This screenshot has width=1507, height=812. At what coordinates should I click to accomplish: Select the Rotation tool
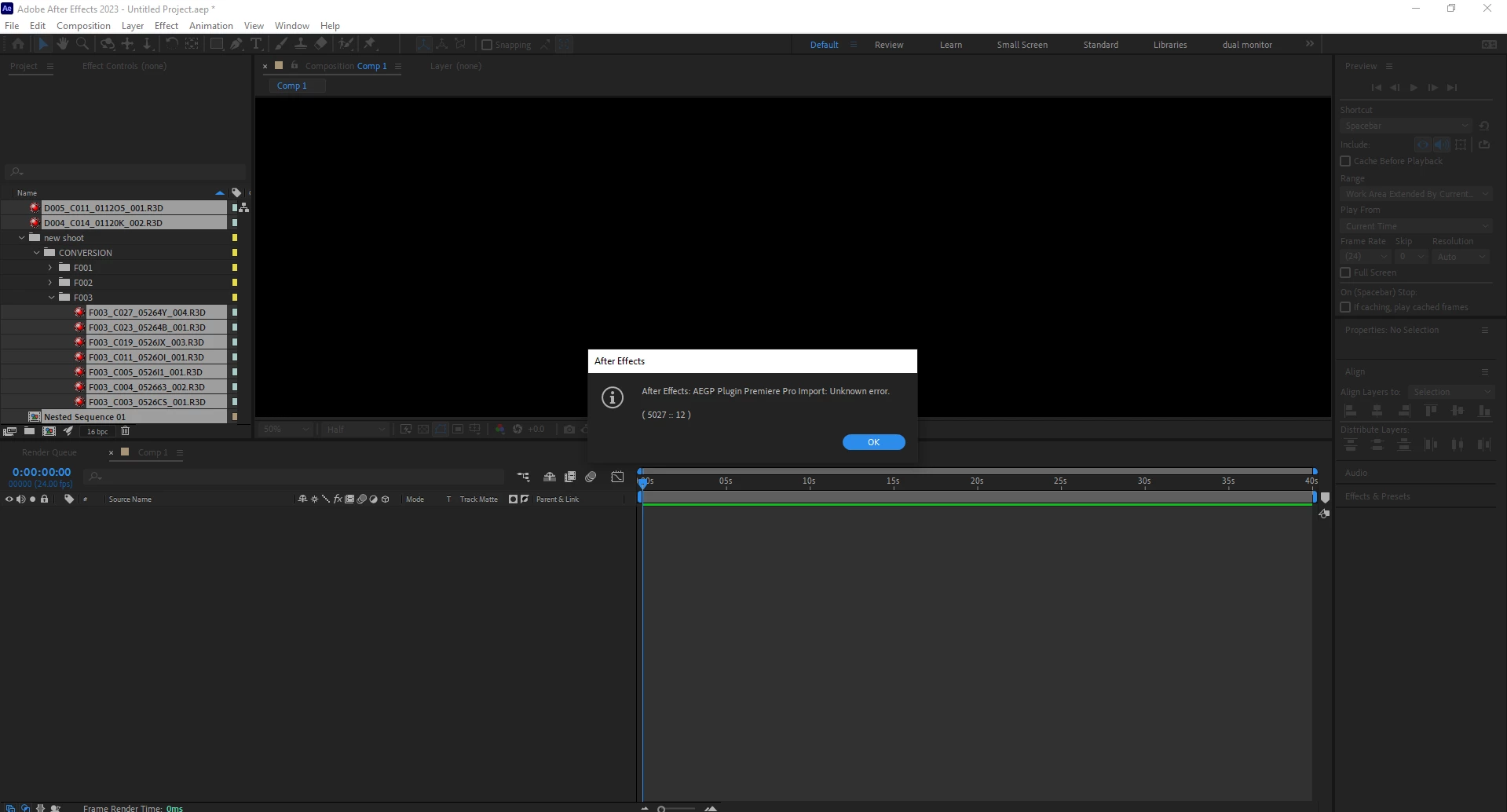click(171, 45)
